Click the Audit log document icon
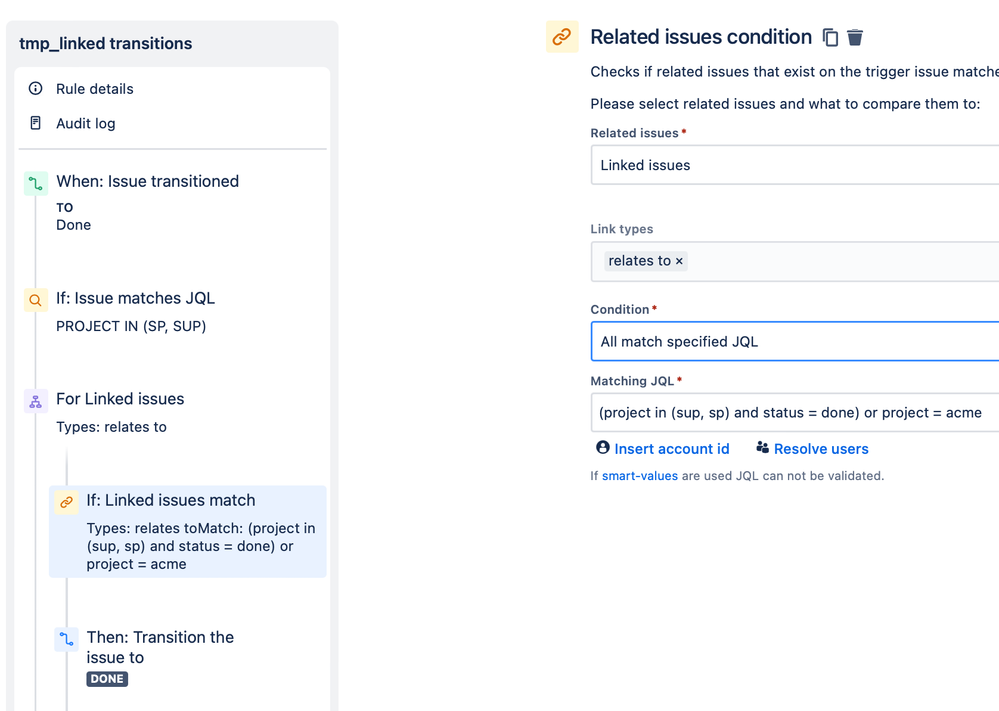Image resolution: width=999 pixels, height=711 pixels. click(36, 123)
